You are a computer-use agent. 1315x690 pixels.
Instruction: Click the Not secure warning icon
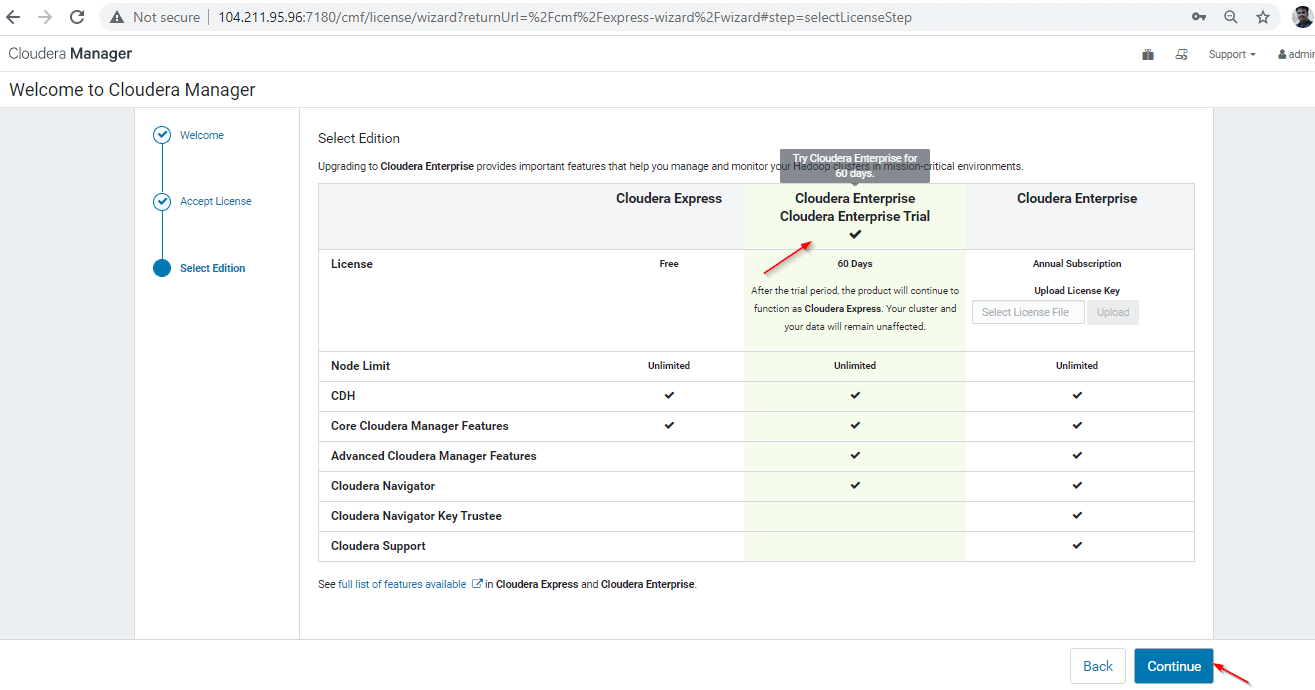point(117,17)
